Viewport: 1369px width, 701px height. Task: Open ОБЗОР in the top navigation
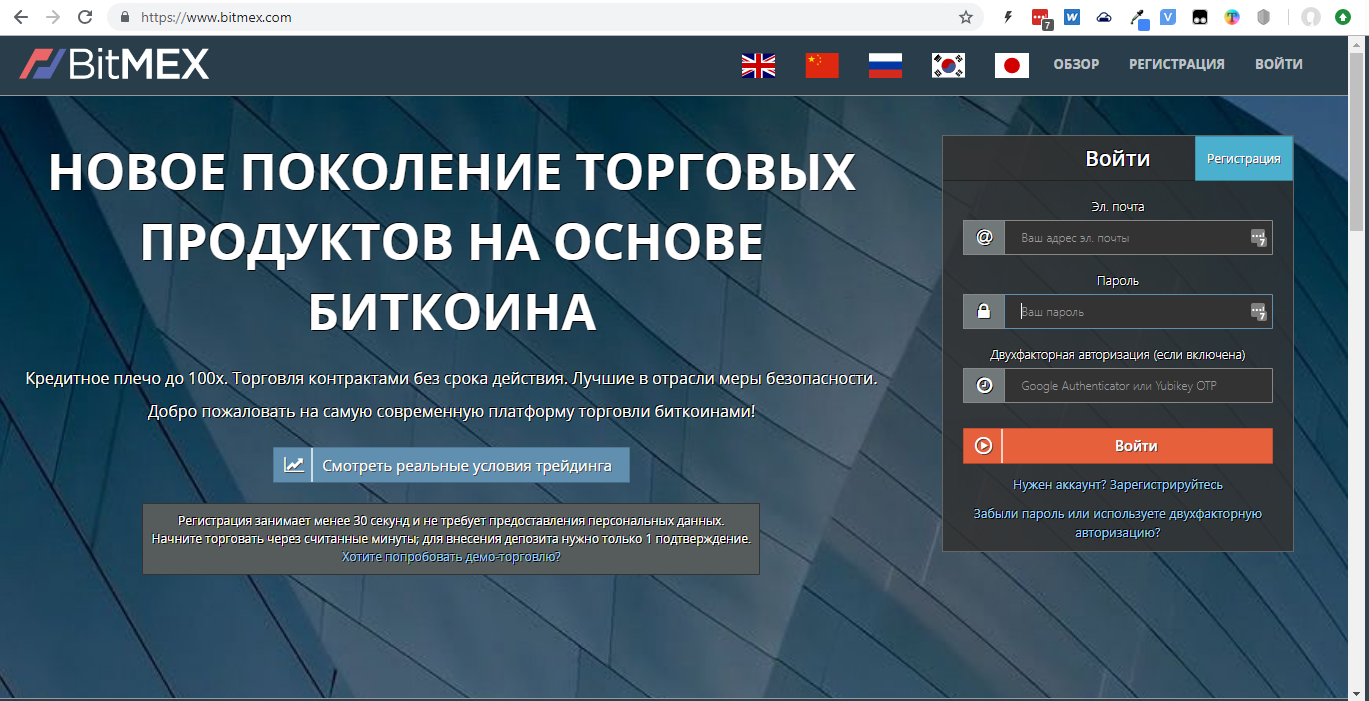(1076, 64)
